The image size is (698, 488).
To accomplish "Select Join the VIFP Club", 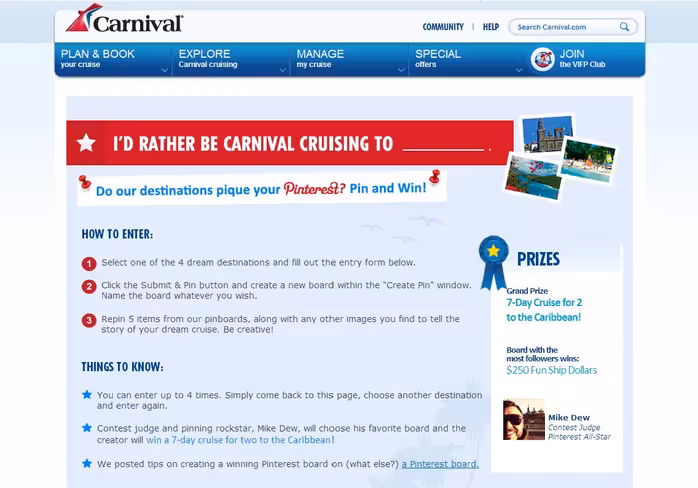I will click(585, 59).
